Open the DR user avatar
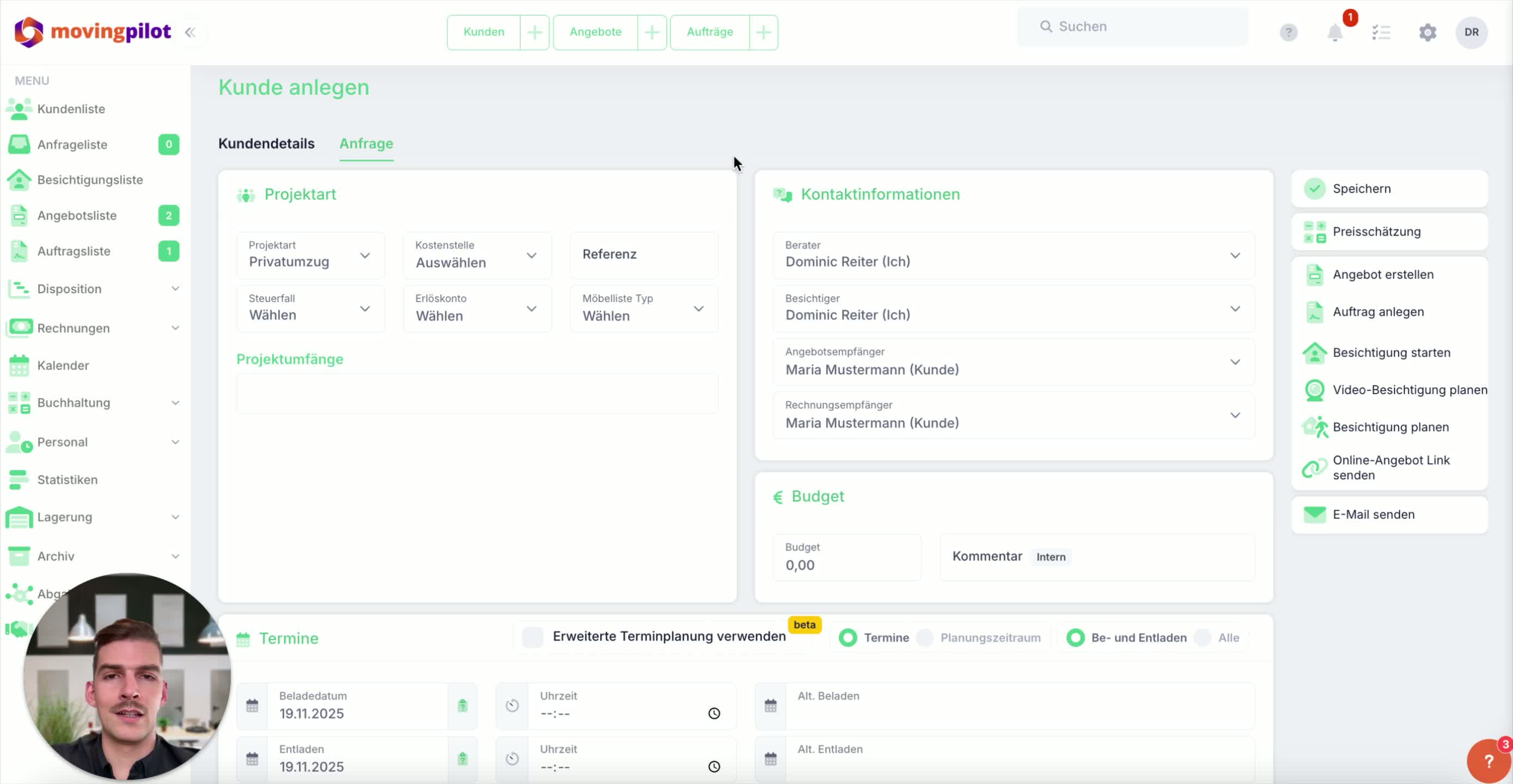Viewport: 1513px width, 784px height. point(1471,32)
